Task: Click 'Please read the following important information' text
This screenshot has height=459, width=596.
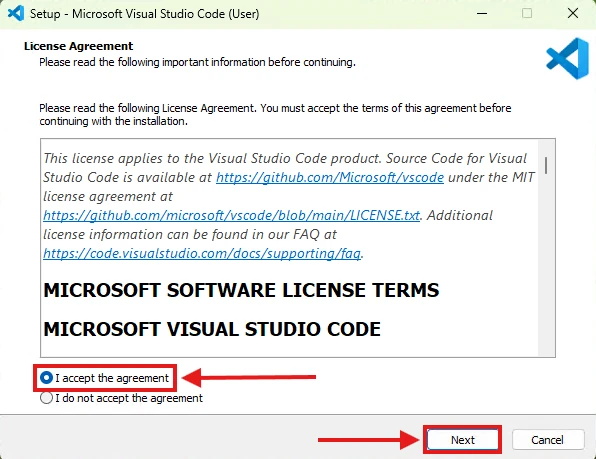Action: click(x=197, y=62)
